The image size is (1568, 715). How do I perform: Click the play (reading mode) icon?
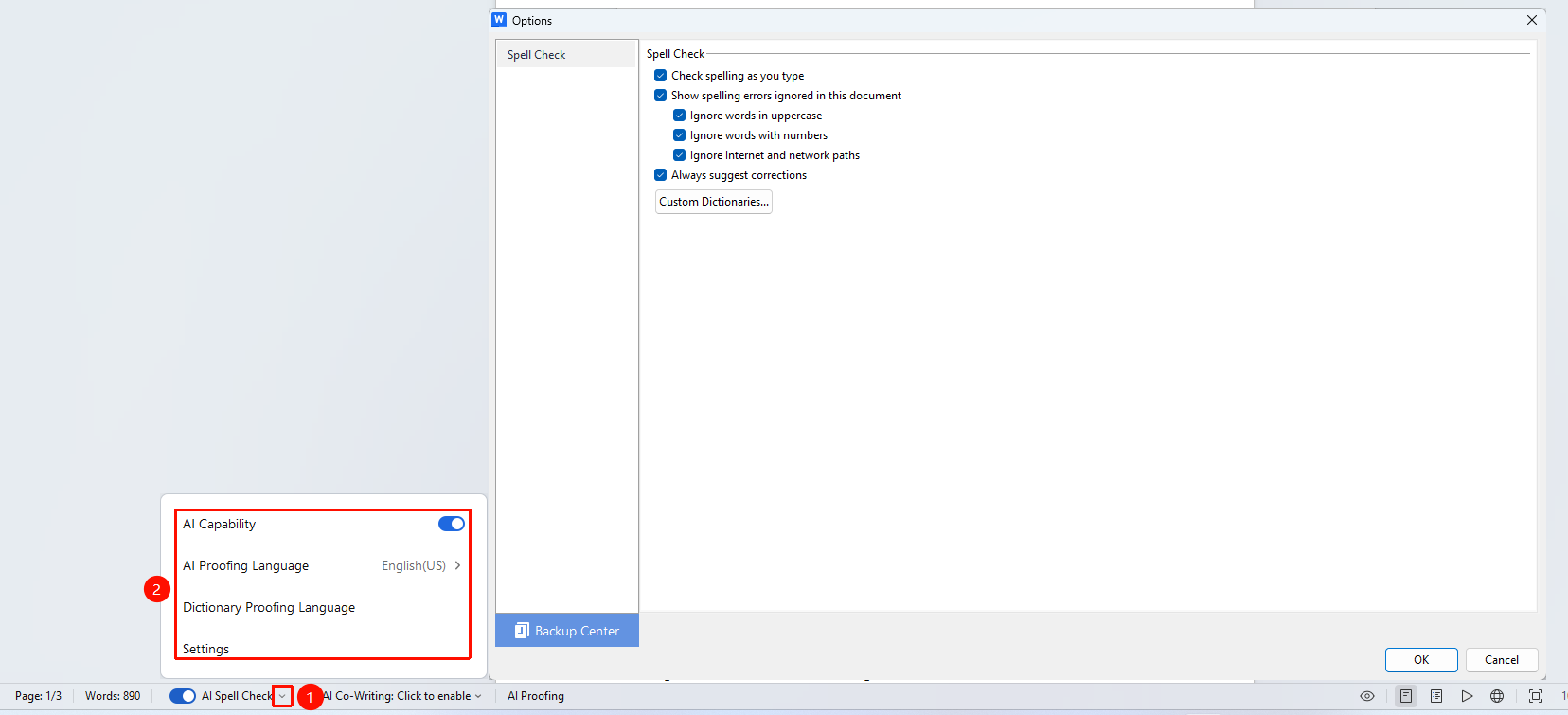1467,696
